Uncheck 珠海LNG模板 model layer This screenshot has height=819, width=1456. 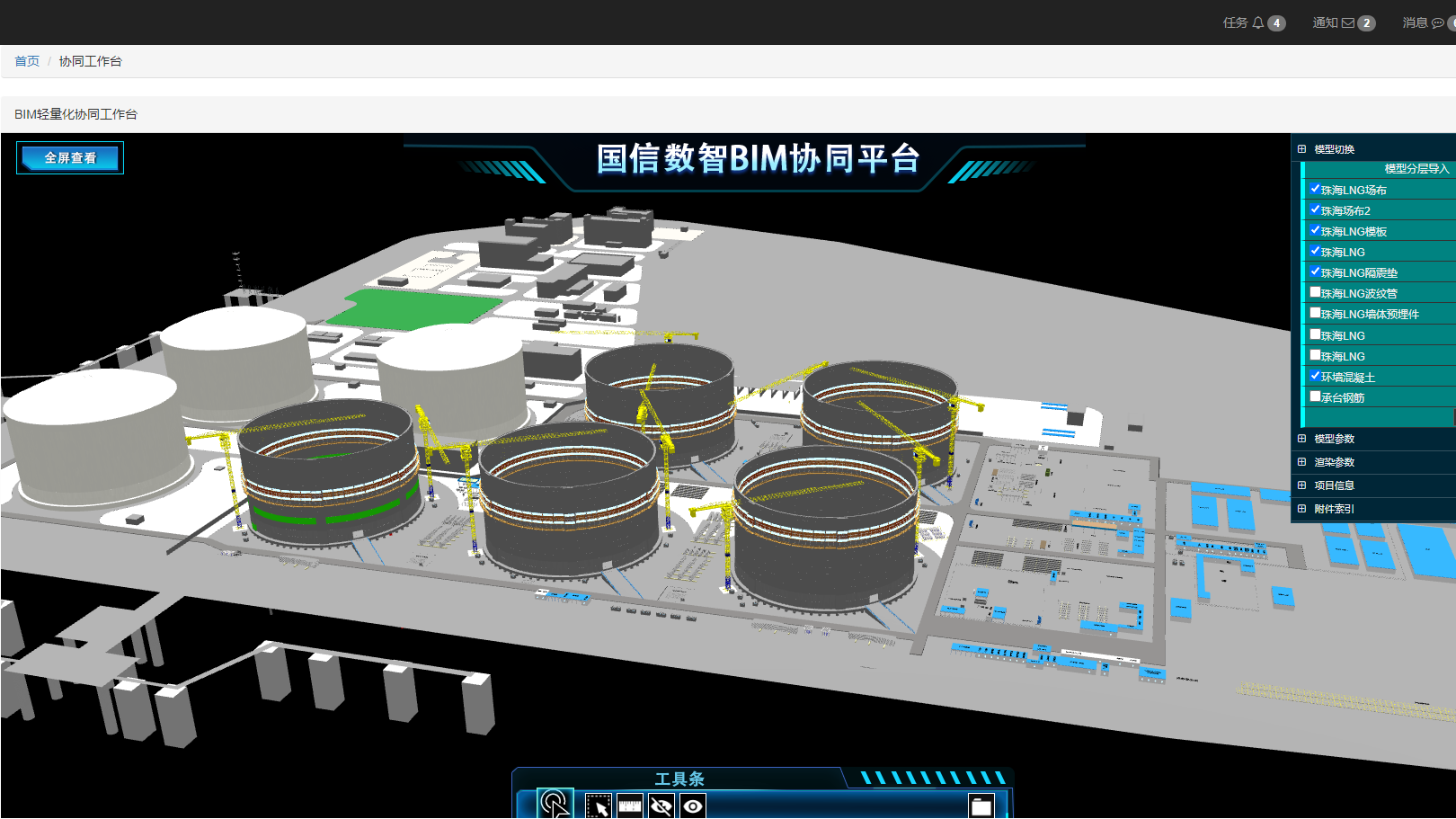pyautogui.click(x=1315, y=230)
